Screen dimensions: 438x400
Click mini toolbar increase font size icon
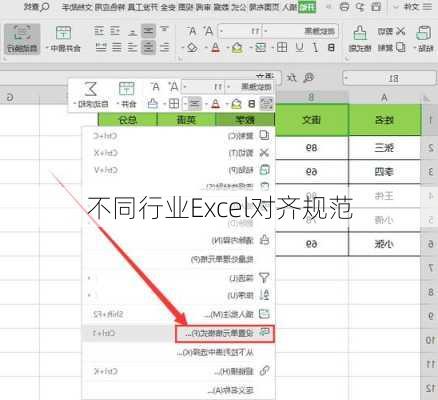pos(173,87)
